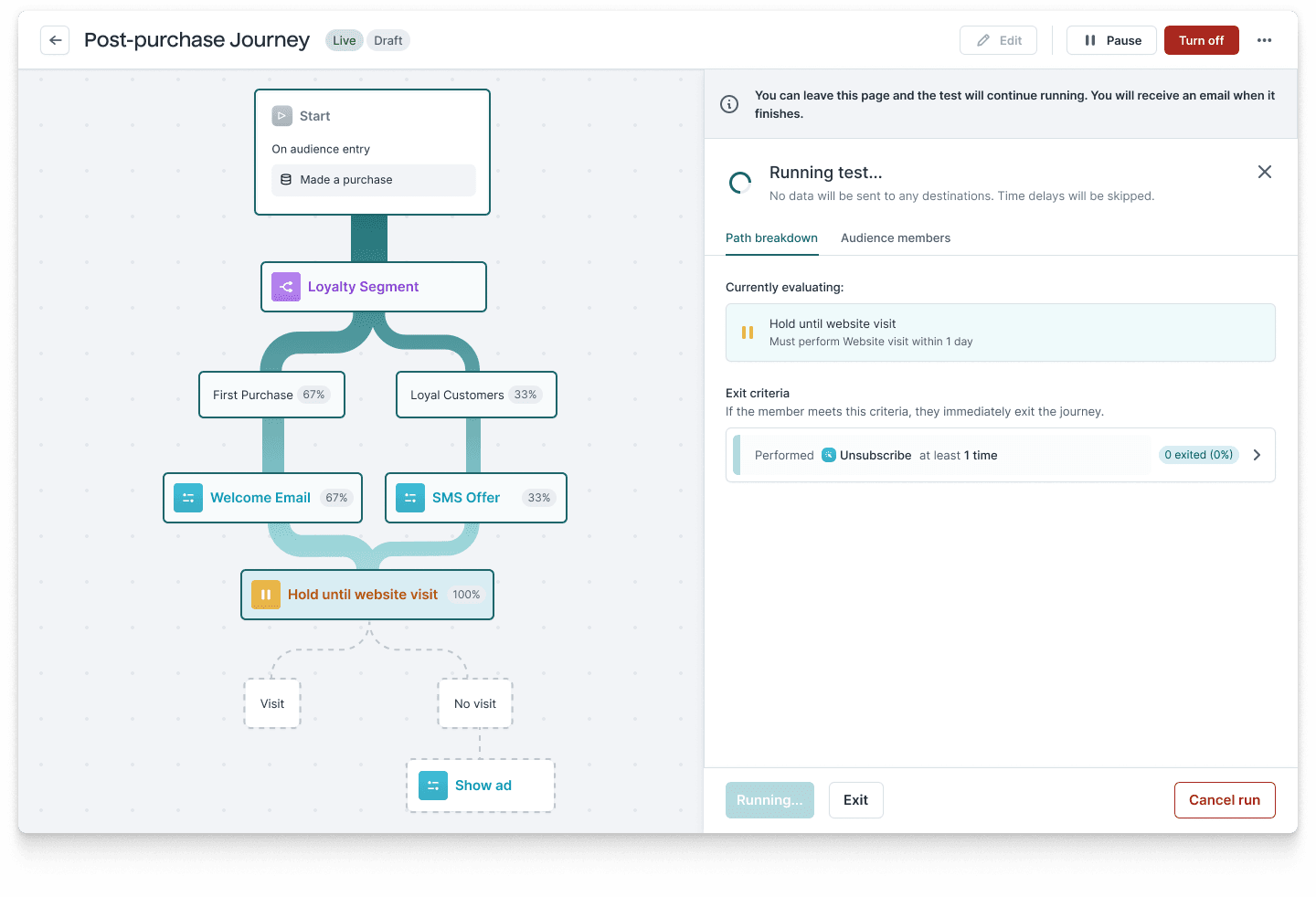Select the Made a purchase audience chip
This screenshot has height=897, width=1316.
[373, 180]
